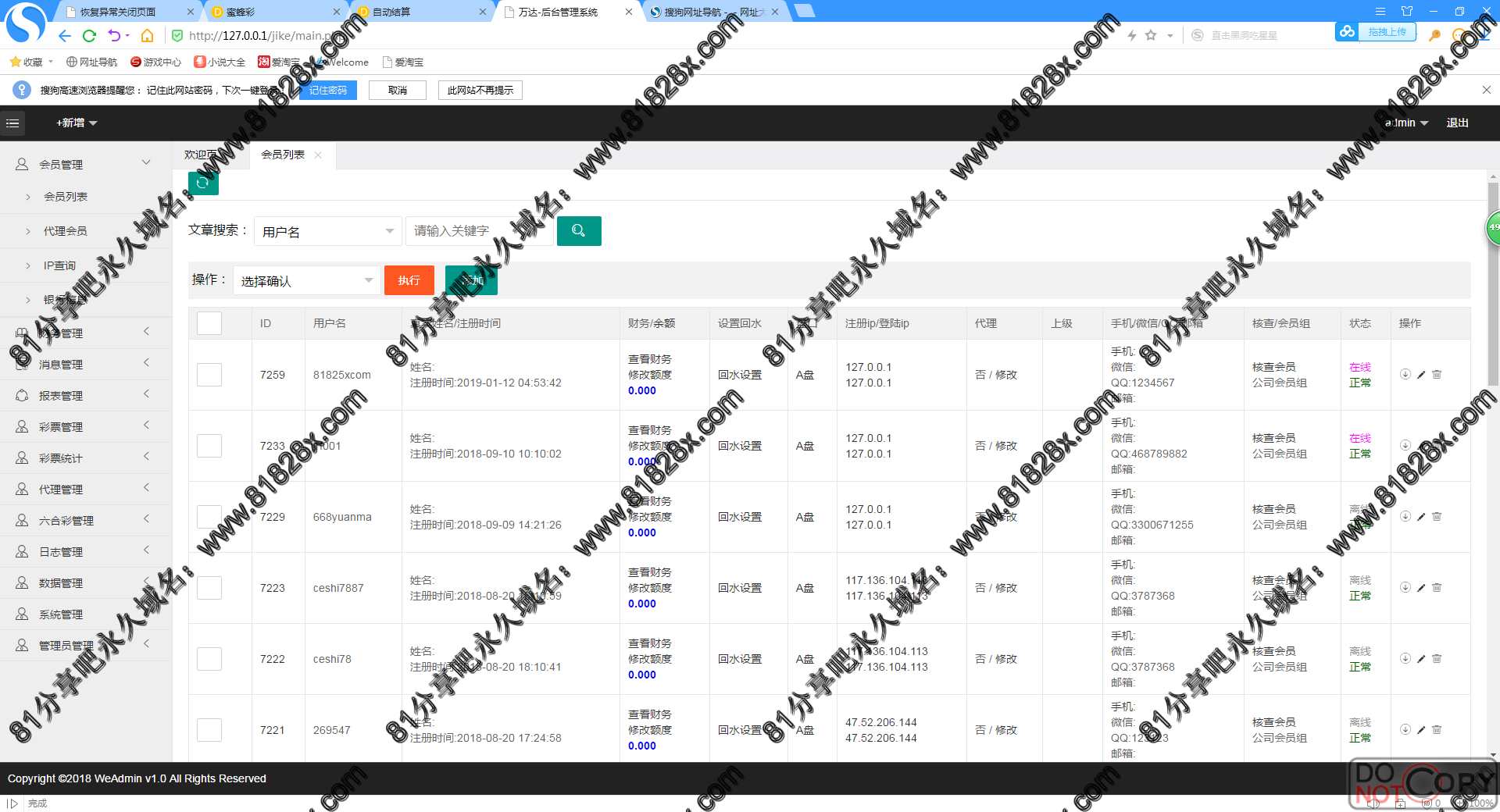The height and width of the screenshot is (812, 1500).
Task: Click the 请输入关键字 search input field
Action: [478, 231]
